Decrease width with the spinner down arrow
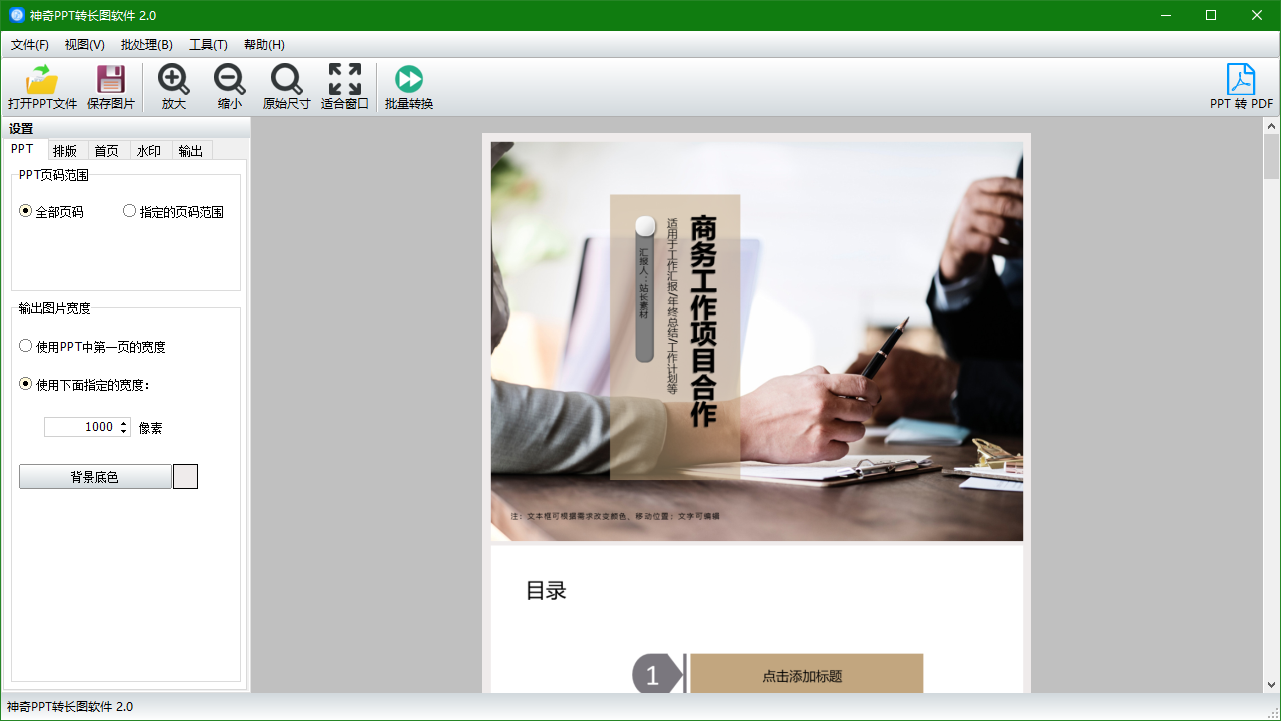Image resolution: width=1281 pixels, height=721 pixels. pos(124,431)
